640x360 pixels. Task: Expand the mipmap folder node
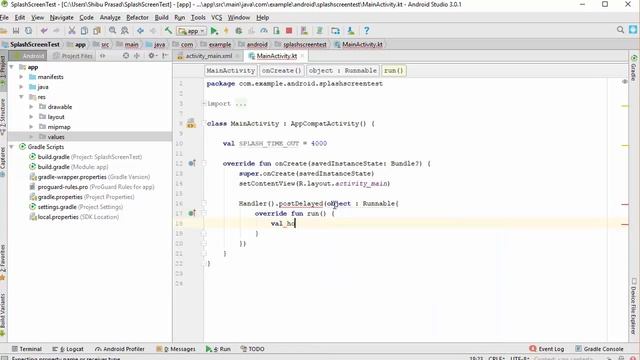point(31,127)
